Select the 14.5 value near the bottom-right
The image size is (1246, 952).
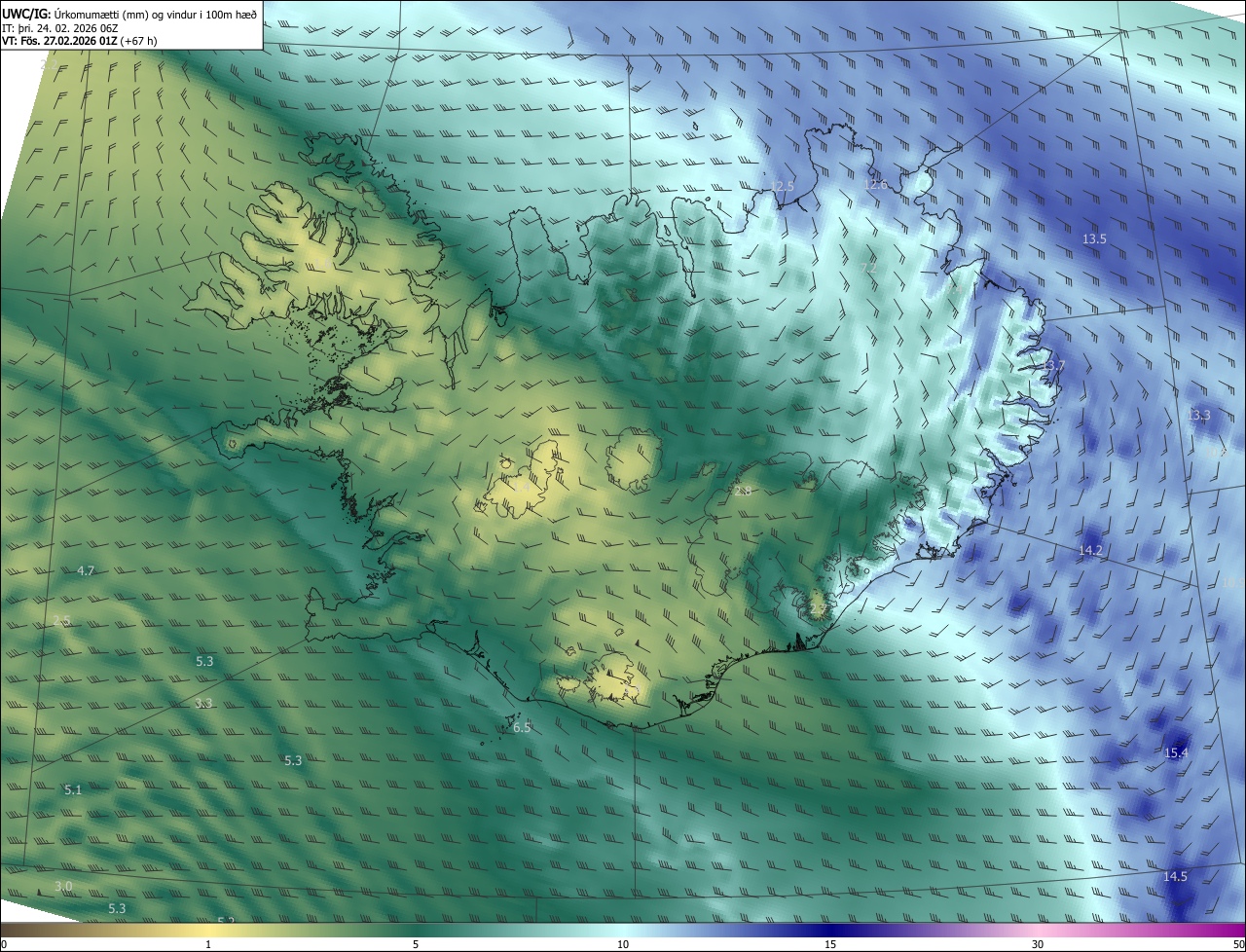click(1175, 877)
